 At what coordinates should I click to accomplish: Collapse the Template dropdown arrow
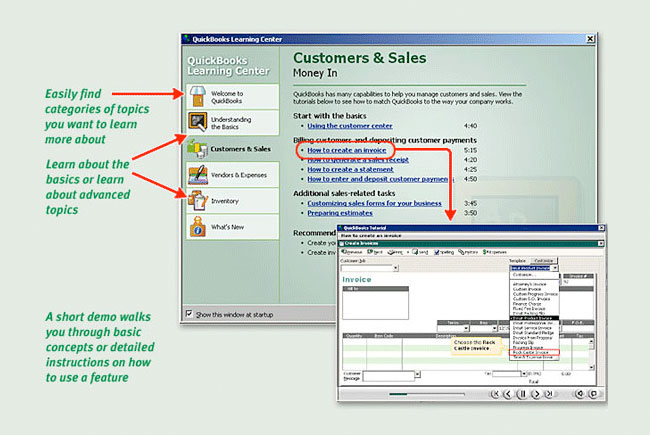(555, 268)
